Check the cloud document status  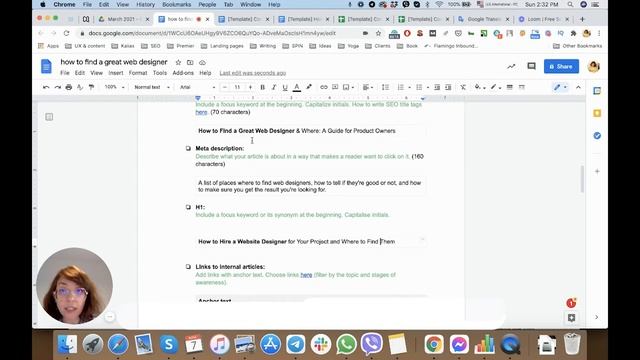(202, 62)
